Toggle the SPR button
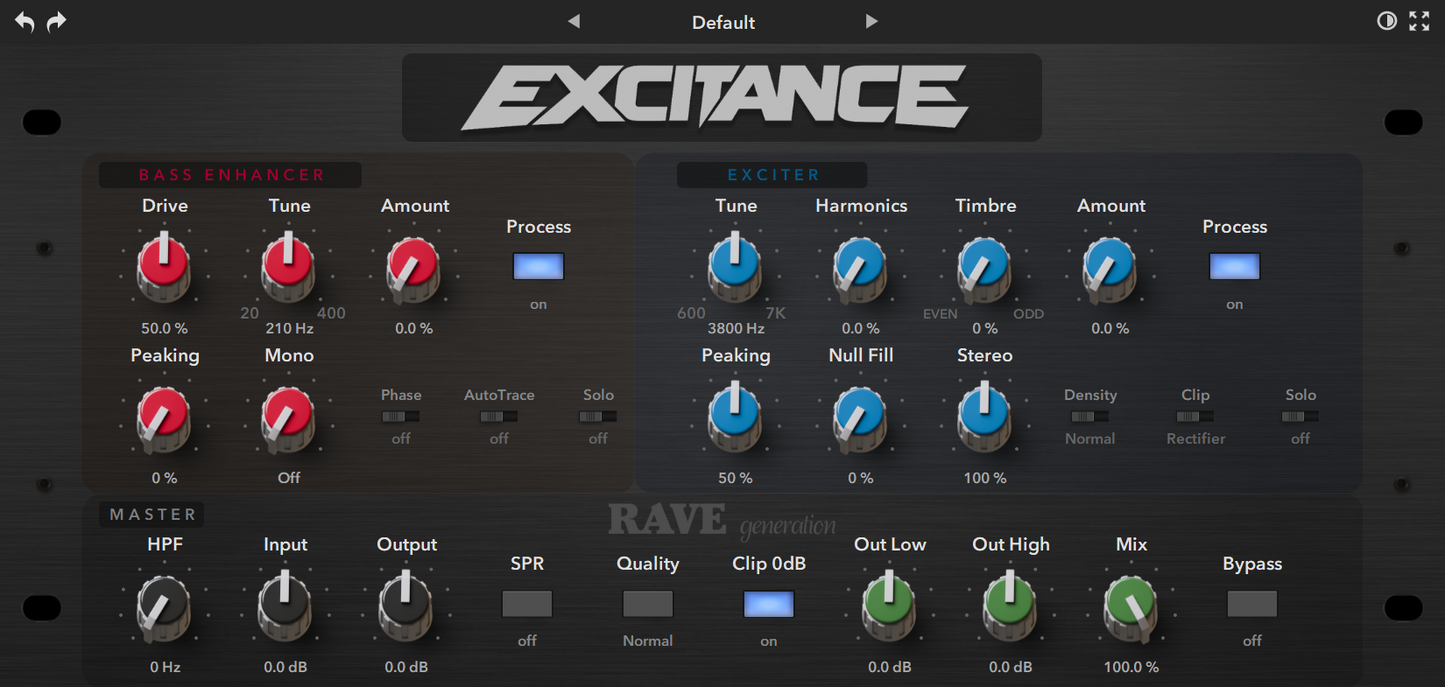Image resolution: width=1445 pixels, height=687 pixels. 527,604
